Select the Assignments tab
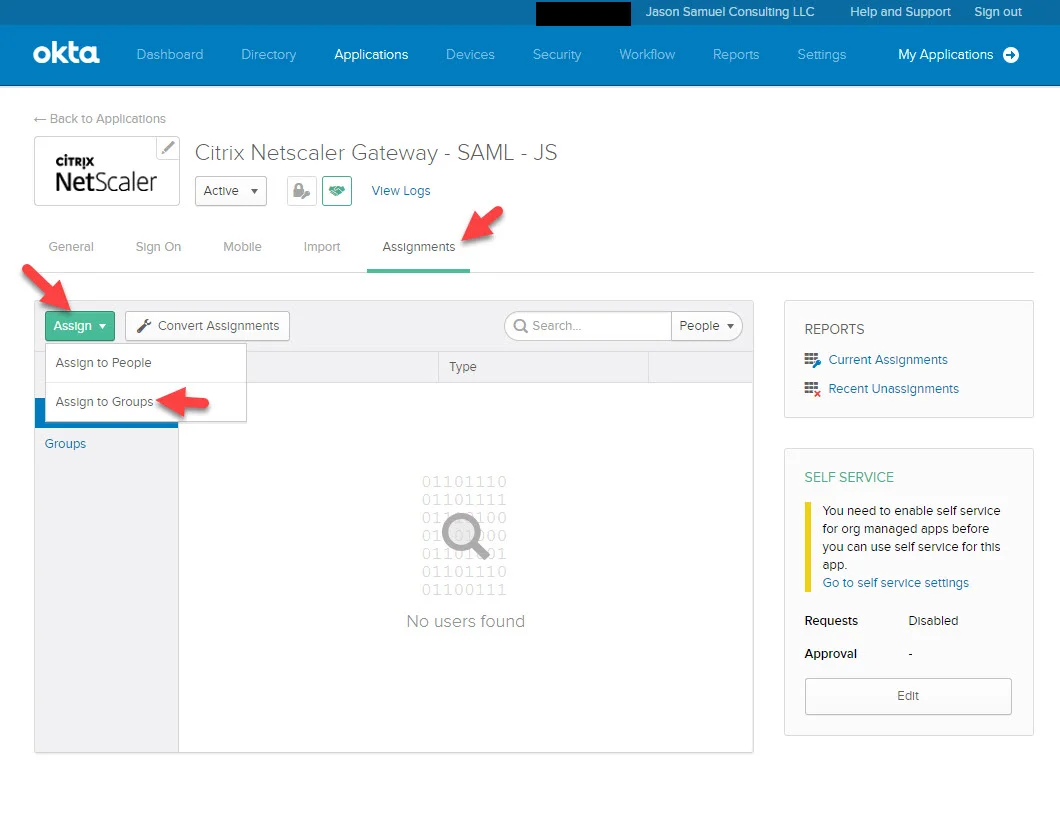Screen dimensions: 1060x818 [418, 247]
